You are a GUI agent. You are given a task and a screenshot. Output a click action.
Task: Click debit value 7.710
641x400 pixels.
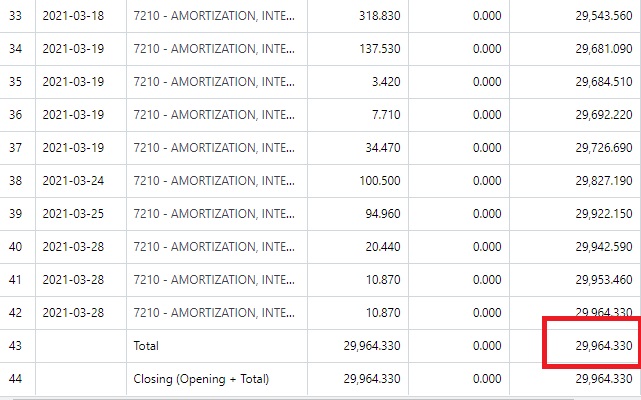[385, 115]
